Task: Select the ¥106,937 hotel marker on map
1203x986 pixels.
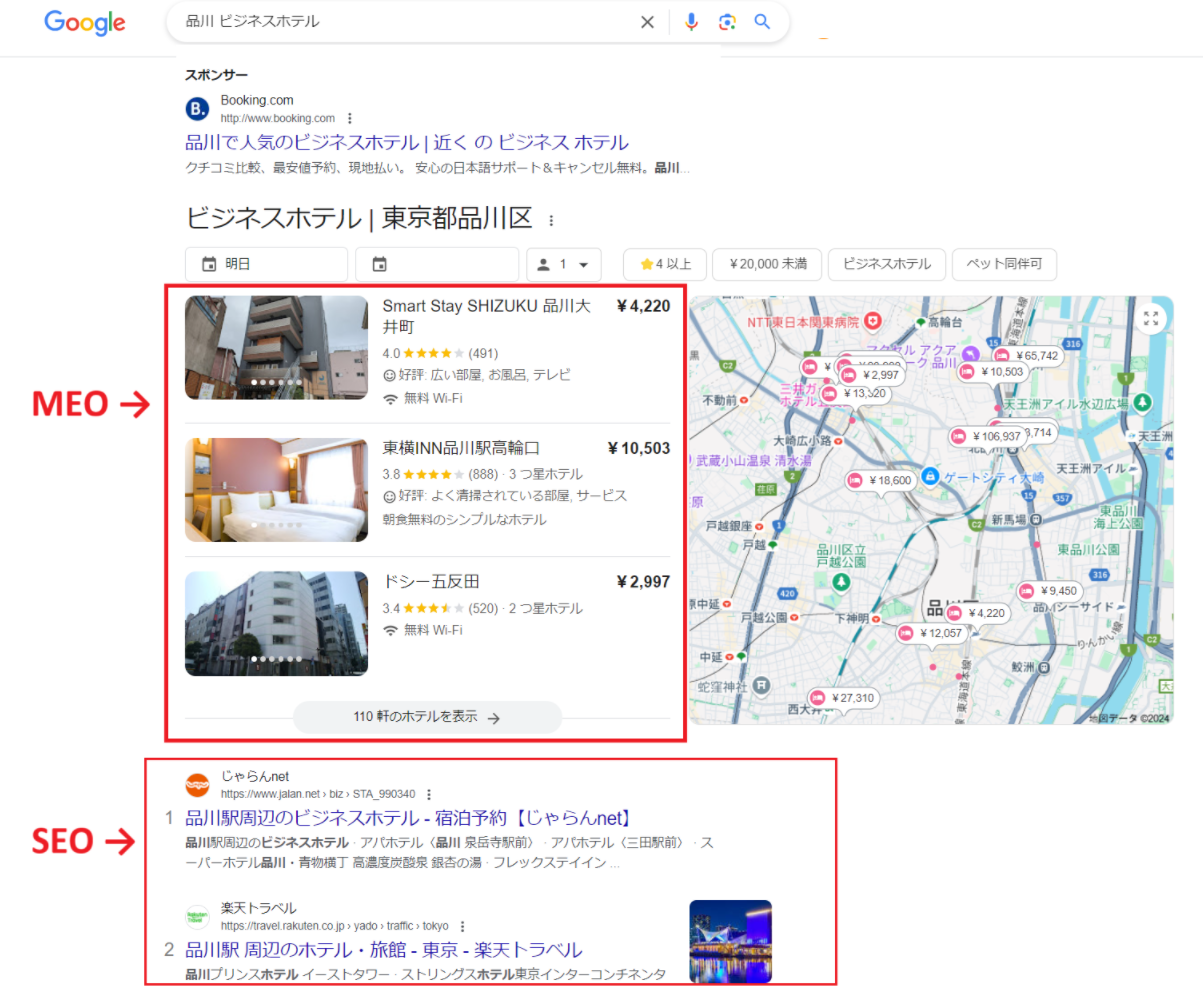Action: (987, 436)
